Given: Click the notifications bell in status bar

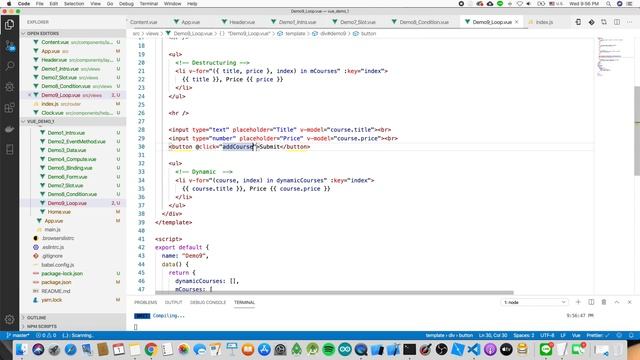Looking at the screenshot, I should [631, 335].
